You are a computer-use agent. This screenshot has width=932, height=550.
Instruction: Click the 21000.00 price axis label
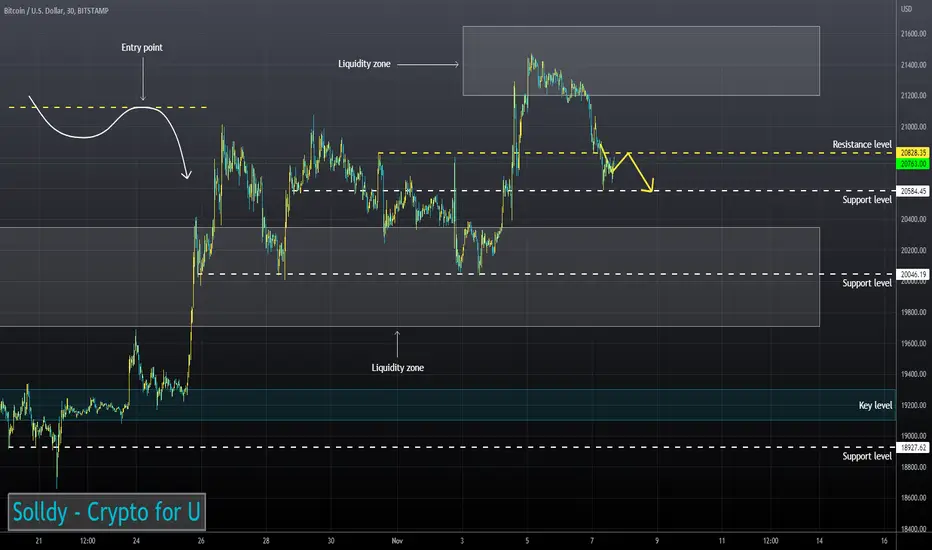tap(913, 127)
